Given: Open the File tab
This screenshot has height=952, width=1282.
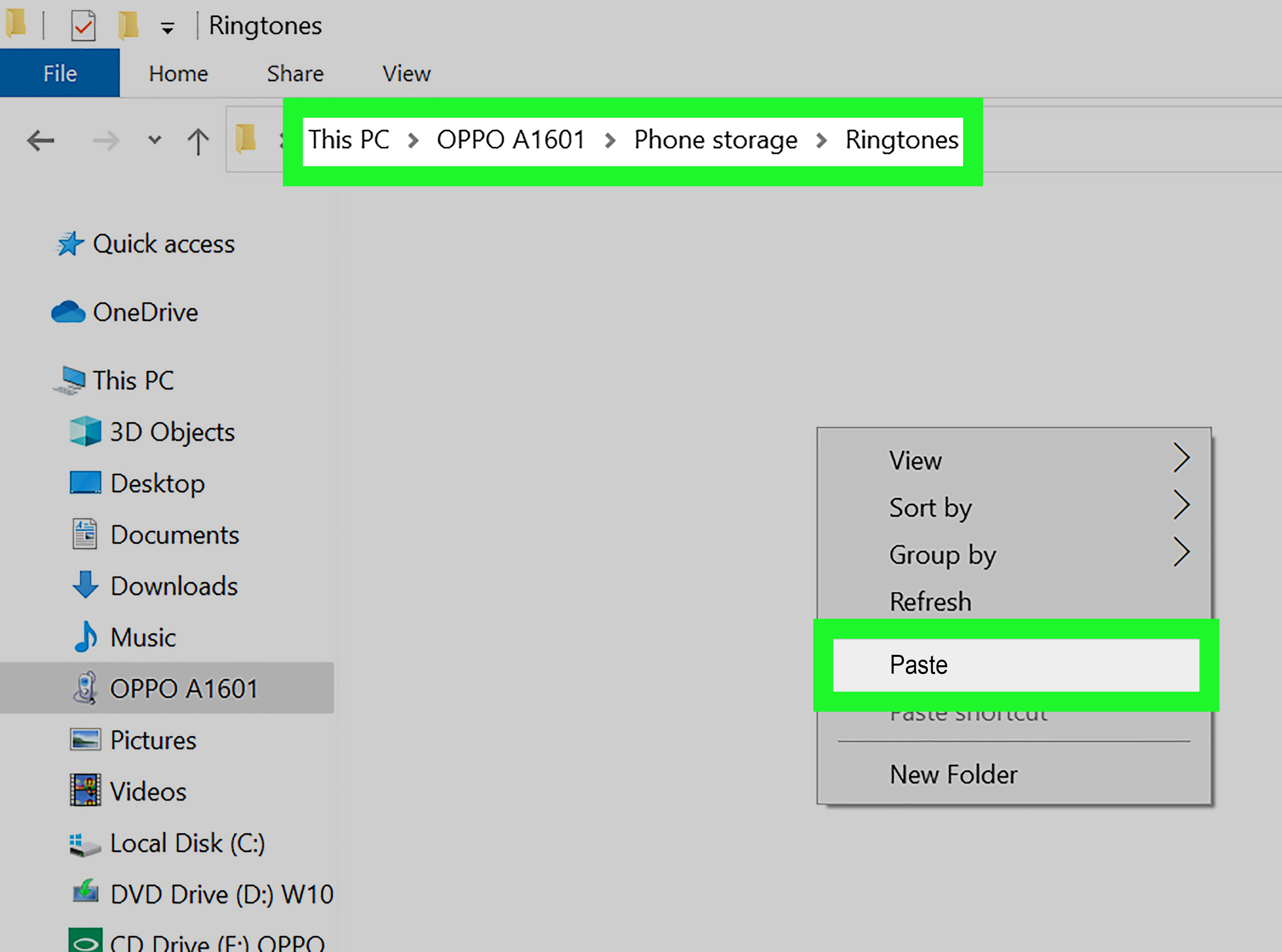Looking at the screenshot, I should coord(60,73).
